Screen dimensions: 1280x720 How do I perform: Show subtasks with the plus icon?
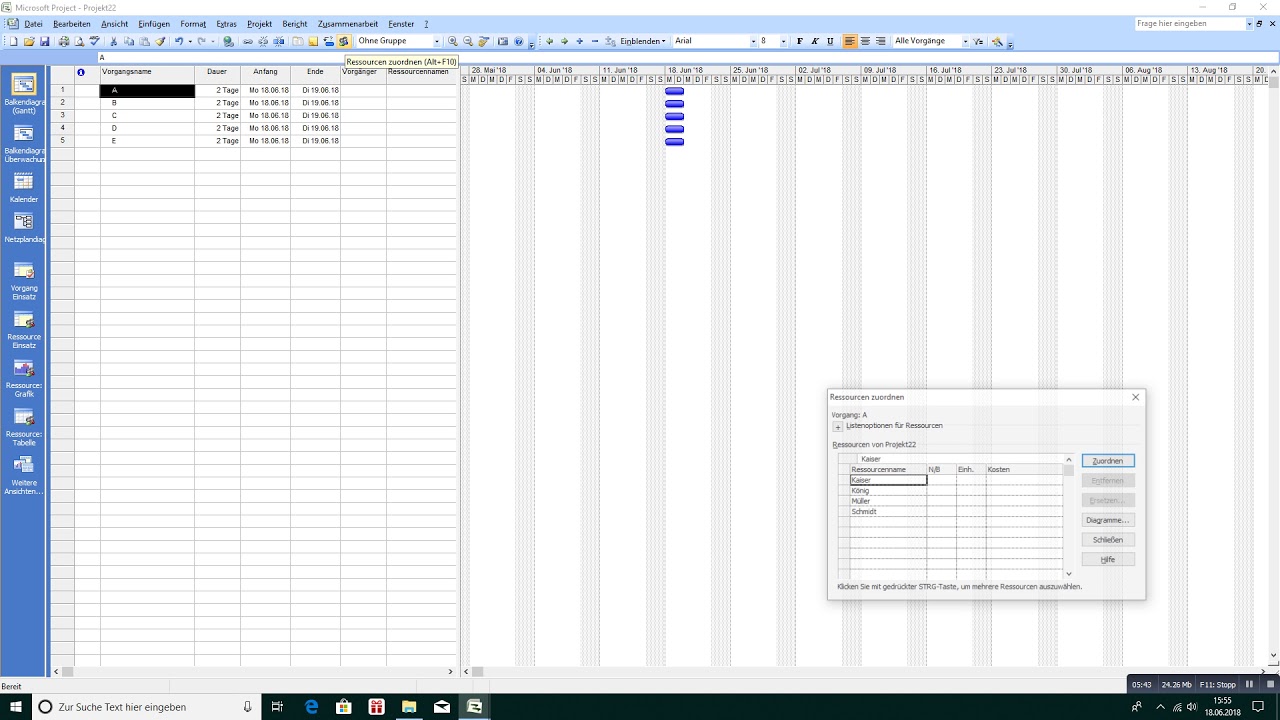point(579,41)
